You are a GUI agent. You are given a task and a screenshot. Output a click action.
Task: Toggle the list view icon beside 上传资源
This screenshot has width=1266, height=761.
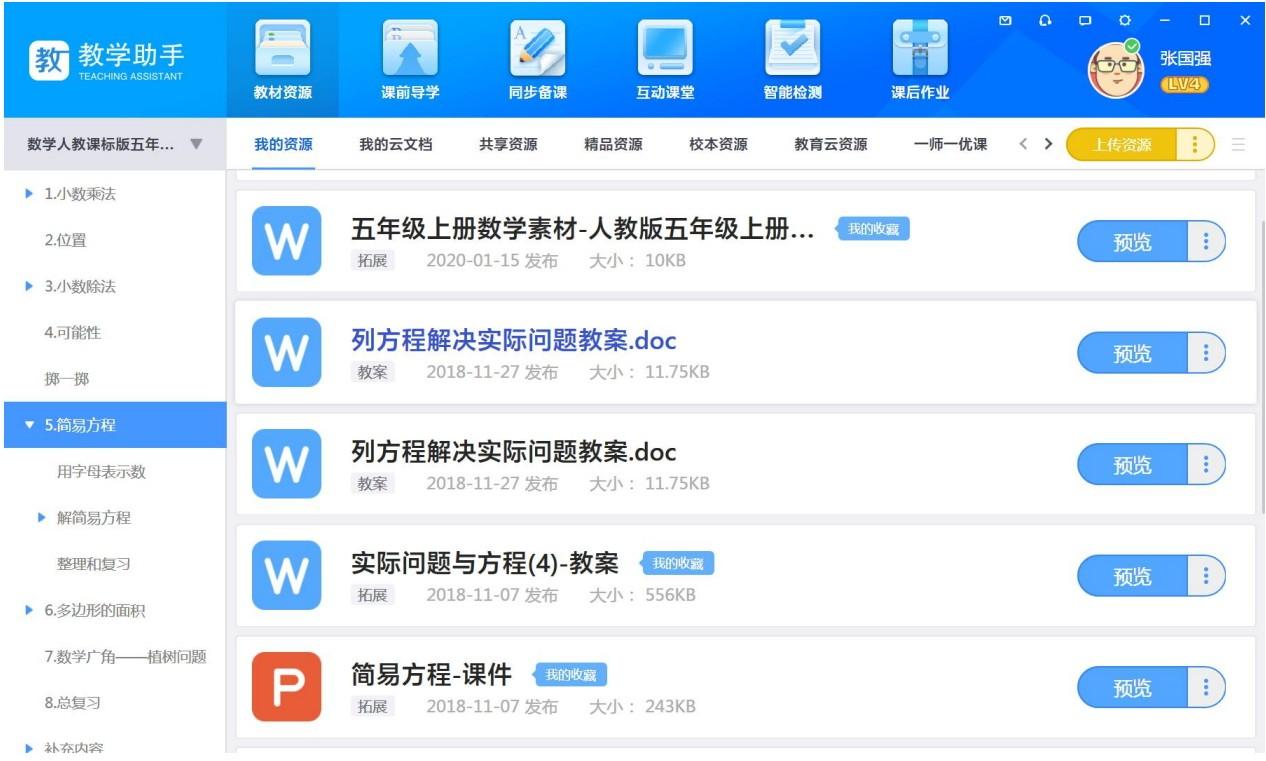tap(1238, 145)
